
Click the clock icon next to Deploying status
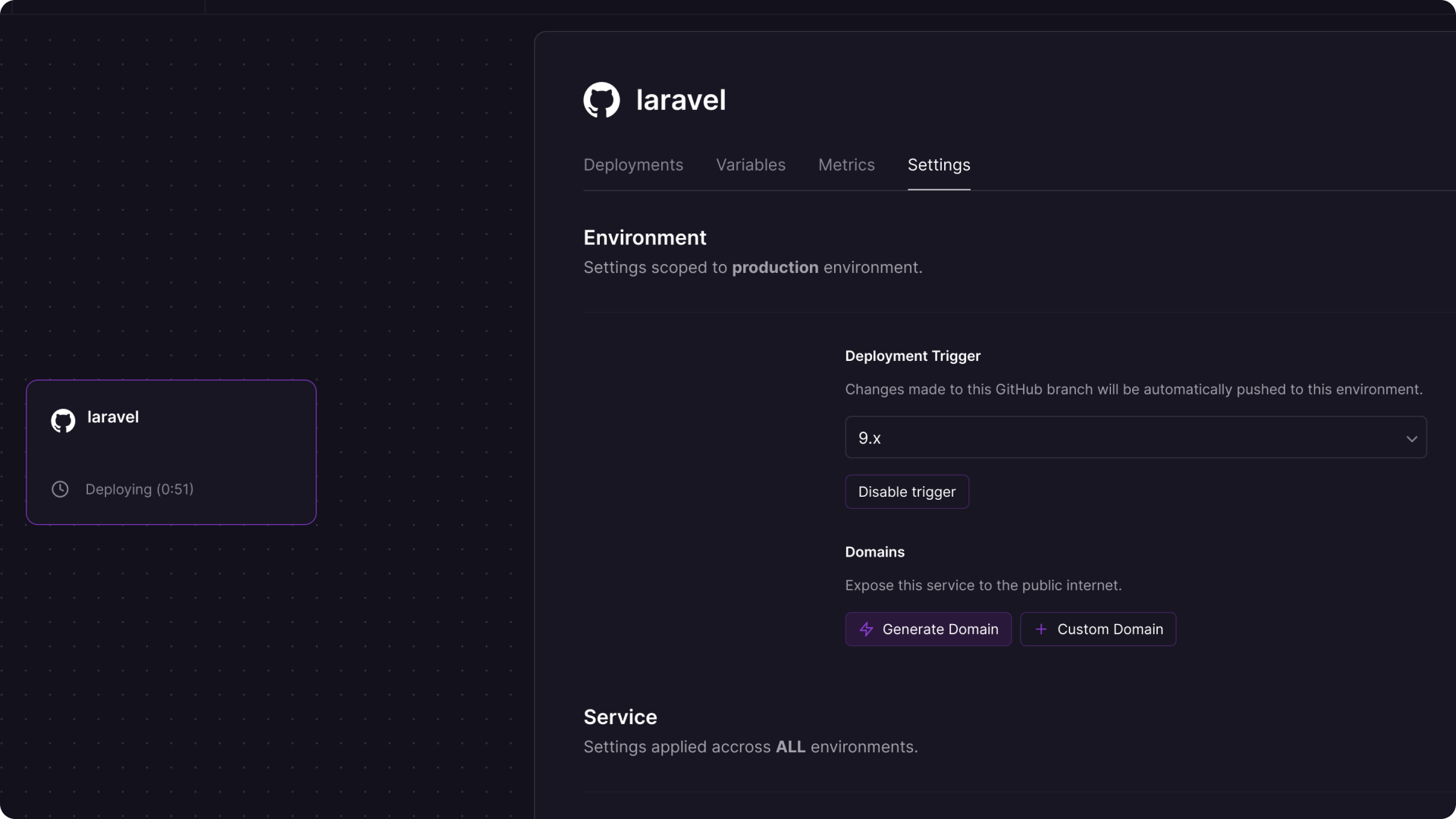point(60,489)
